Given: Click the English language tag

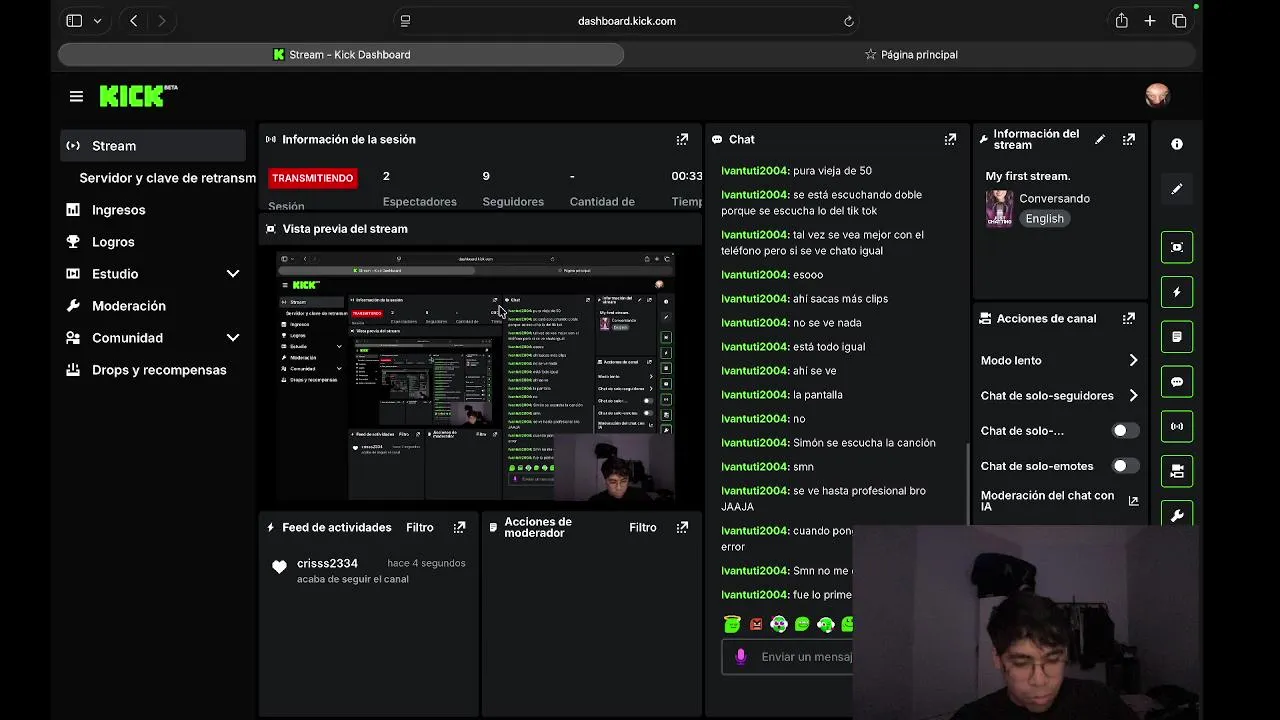Looking at the screenshot, I should tap(1044, 219).
